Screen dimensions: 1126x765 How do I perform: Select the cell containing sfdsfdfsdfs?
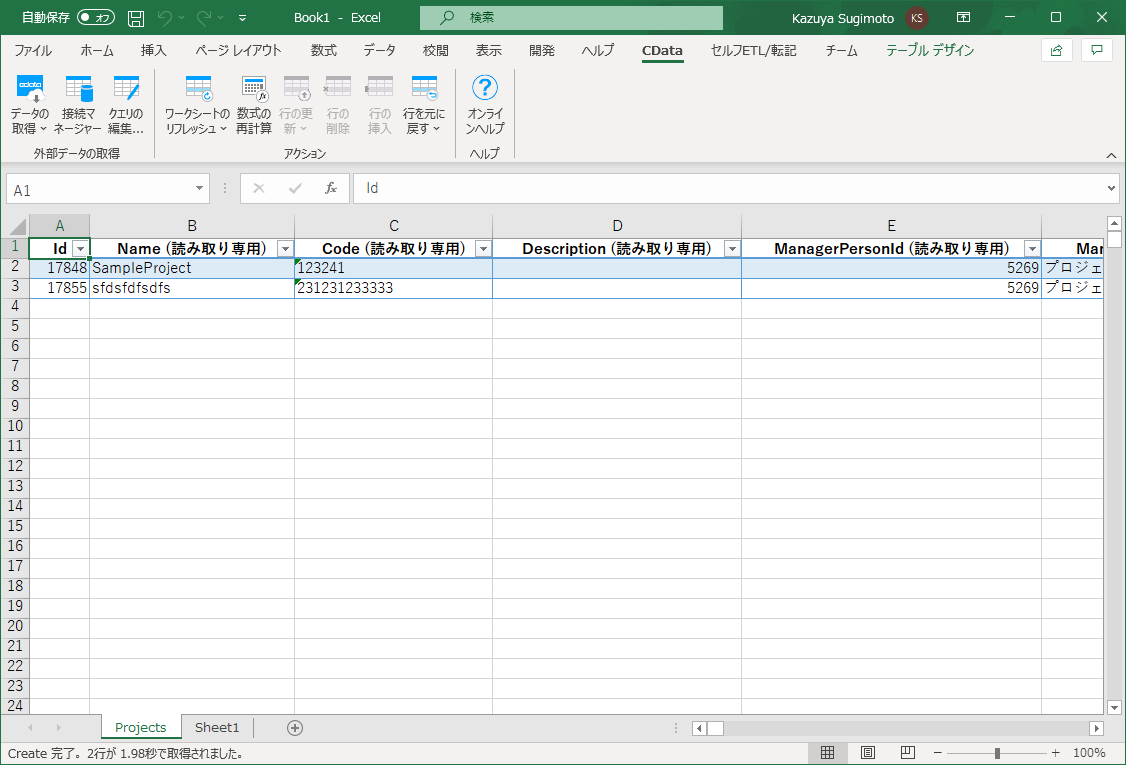[x=192, y=288]
